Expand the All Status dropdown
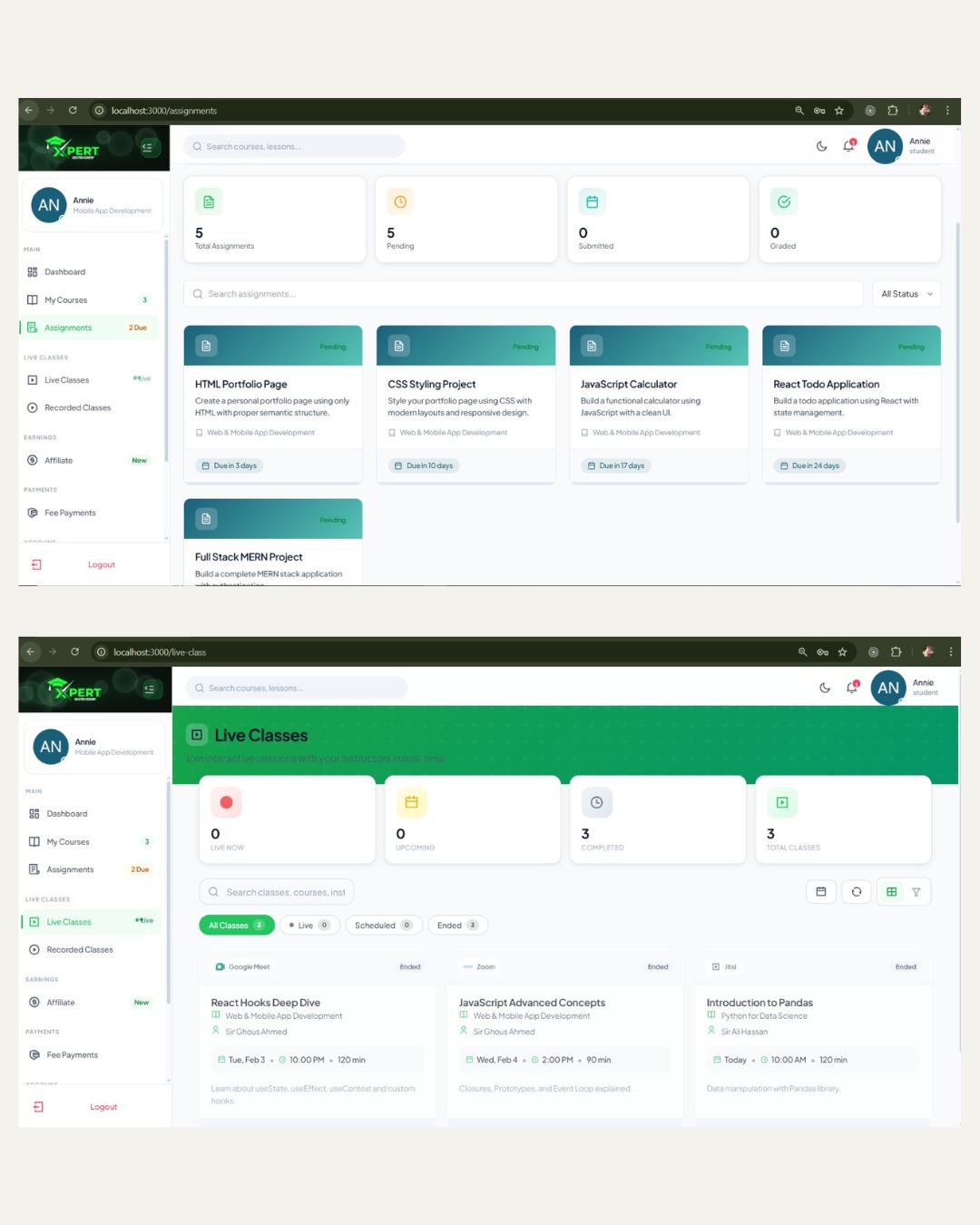Screen dimensions: 980x1225 coord(906,294)
